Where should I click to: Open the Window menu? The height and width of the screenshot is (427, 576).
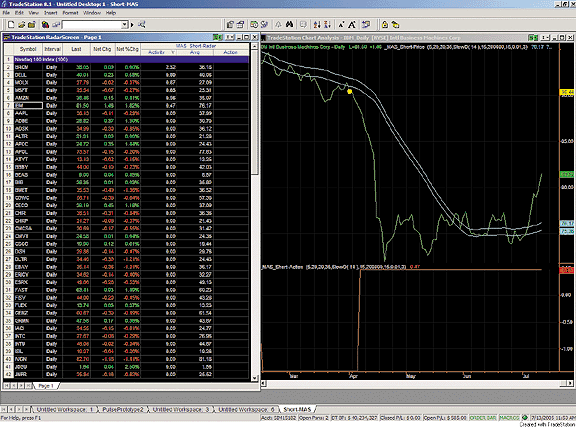pyautogui.click(x=92, y=13)
